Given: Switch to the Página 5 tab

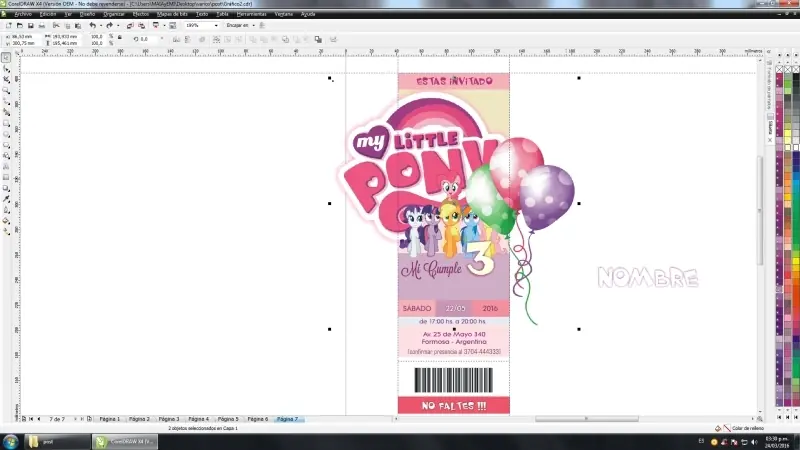Looking at the screenshot, I should click(228, 419).
